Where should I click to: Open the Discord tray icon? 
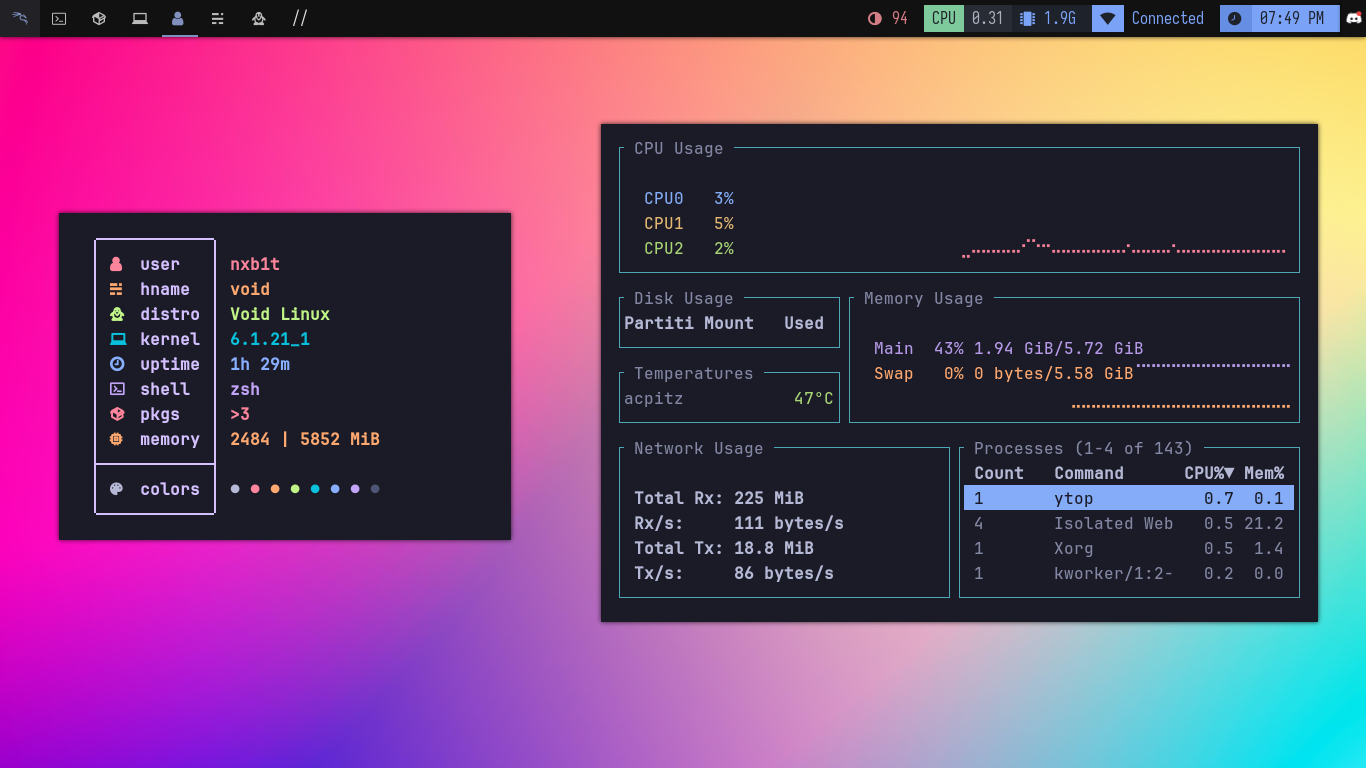pos(1354,18)
